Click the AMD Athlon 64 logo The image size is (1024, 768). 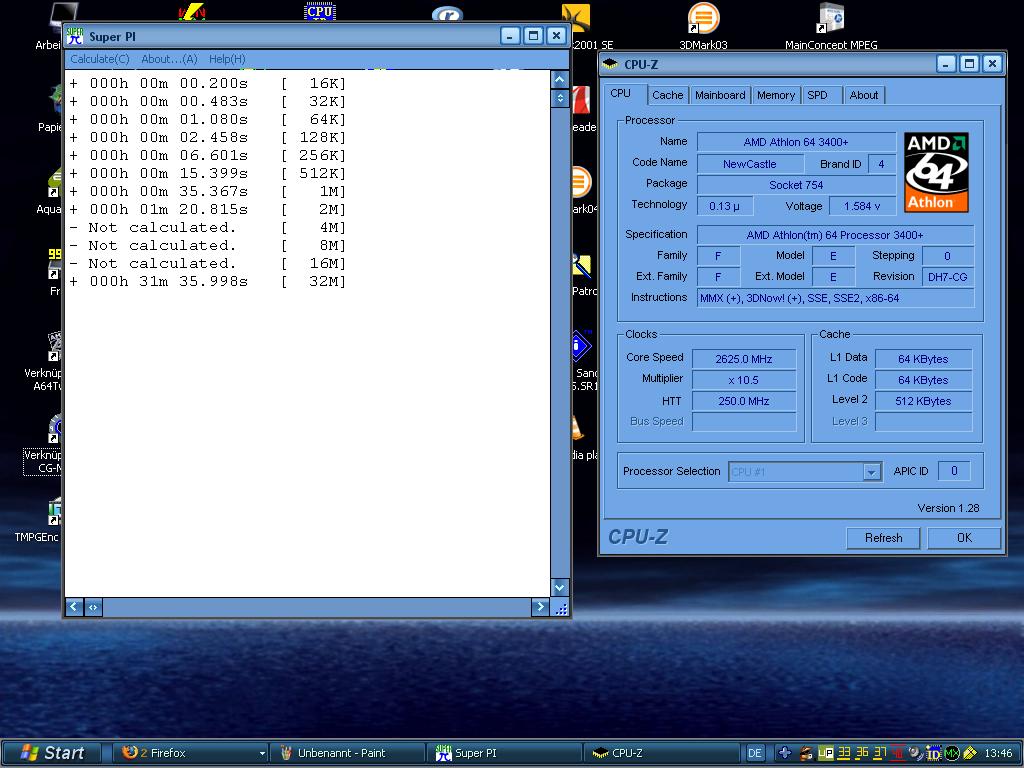click(936, 172)
